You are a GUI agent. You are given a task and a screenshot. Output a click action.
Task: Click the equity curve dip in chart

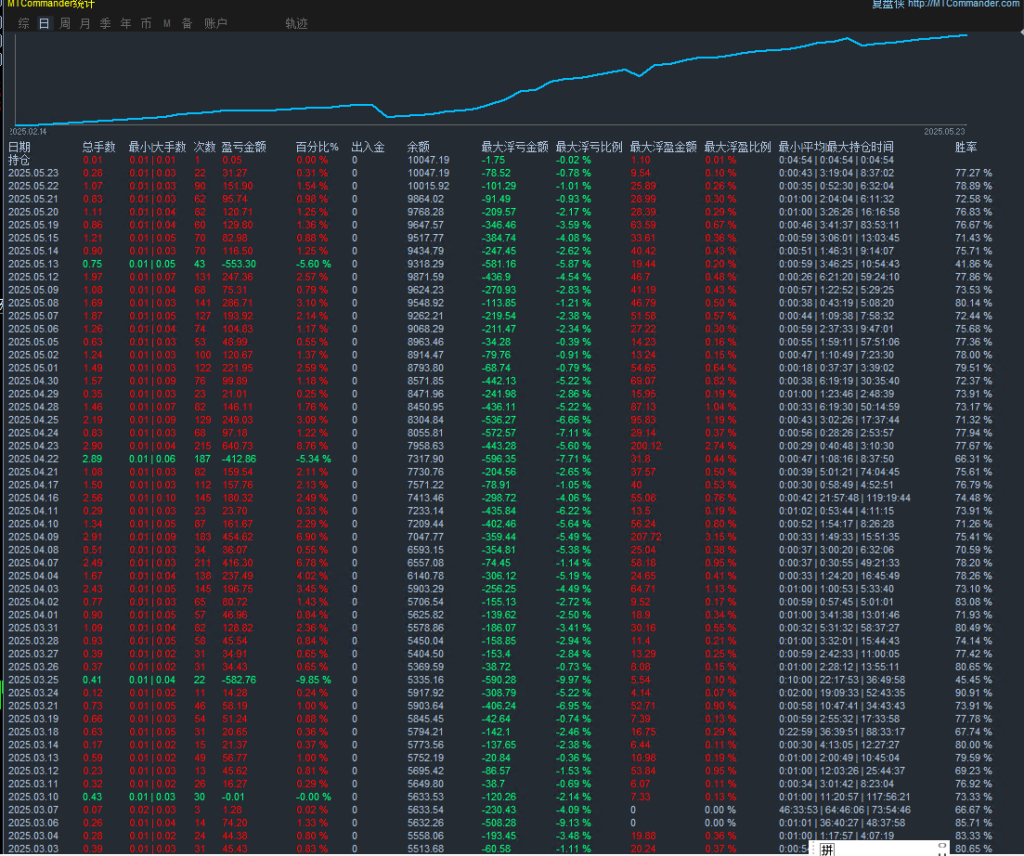click(390, 116)
